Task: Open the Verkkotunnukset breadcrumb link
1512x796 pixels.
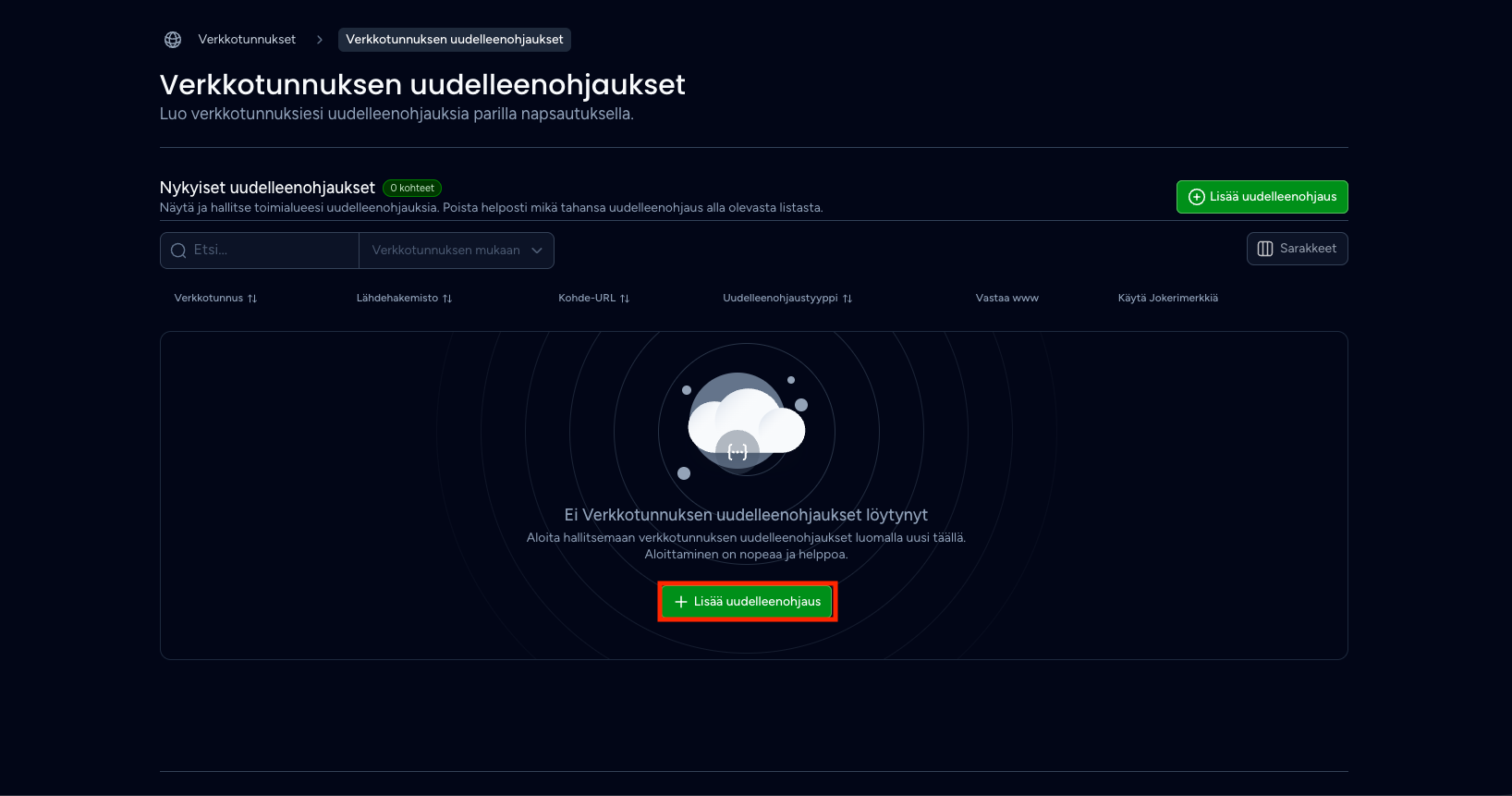Action: click(247, 40)
